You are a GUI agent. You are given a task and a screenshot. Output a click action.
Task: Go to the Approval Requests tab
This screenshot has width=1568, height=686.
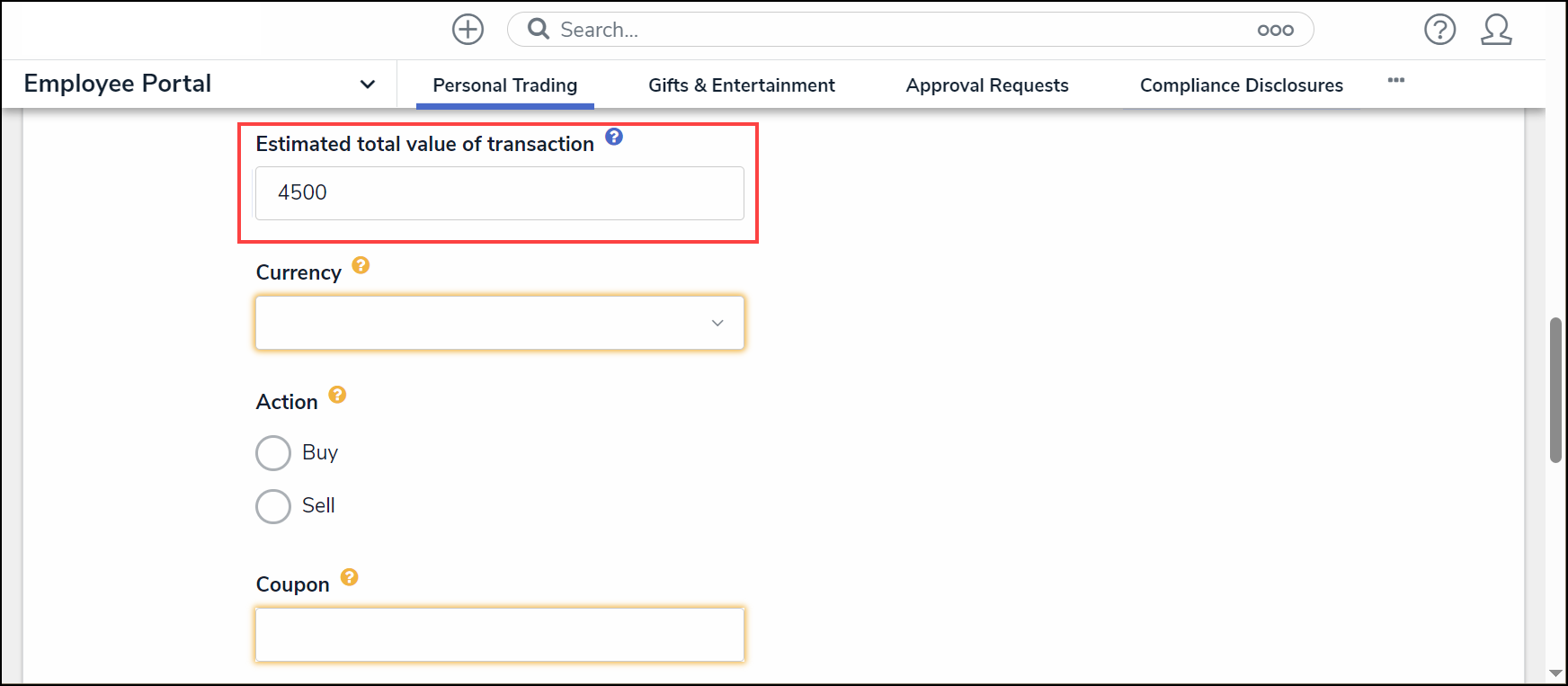pyautogui.click(x=987, y=85)
